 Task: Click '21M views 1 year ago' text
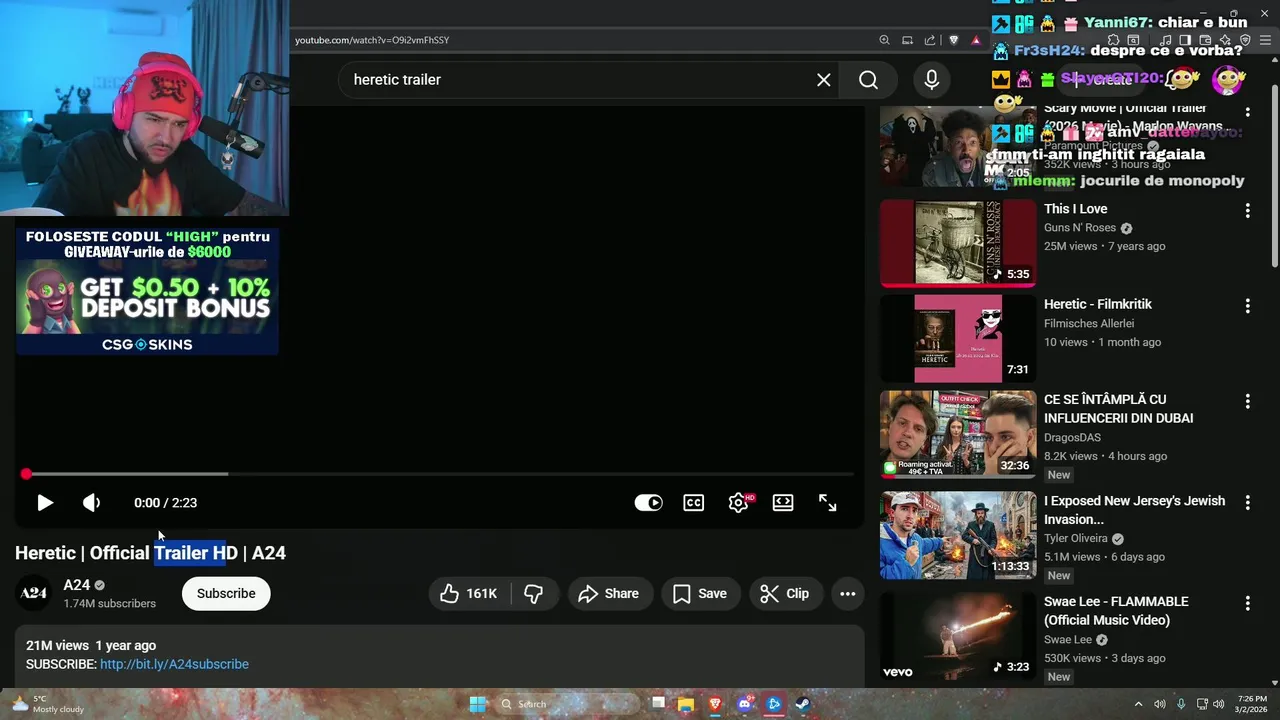pos(91,646)
